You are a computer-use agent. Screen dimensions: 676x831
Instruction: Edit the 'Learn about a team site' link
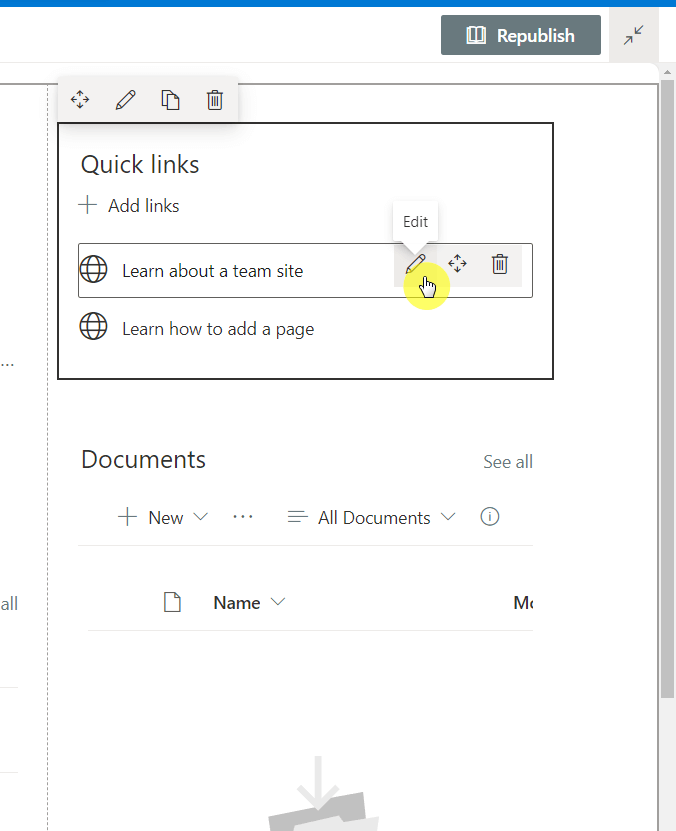pos(415,263)
